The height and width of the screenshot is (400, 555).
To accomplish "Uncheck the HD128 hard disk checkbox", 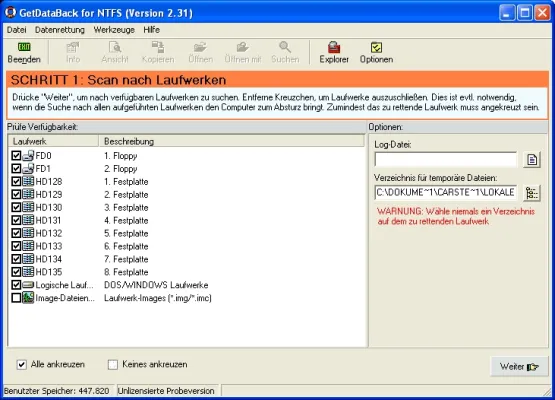I will coord(16,182).
